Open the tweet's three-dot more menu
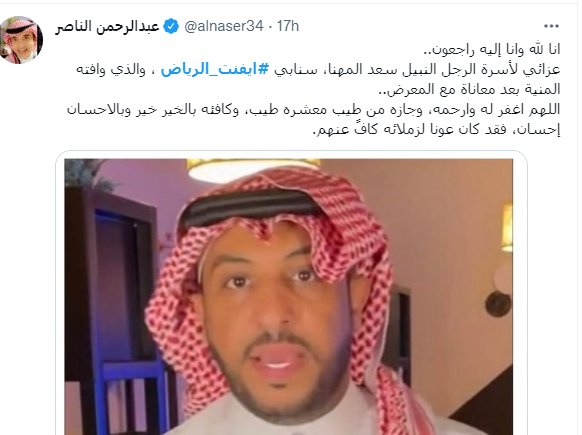The height and width of the screenshot is (435, 582). click(x=551, y=26)
